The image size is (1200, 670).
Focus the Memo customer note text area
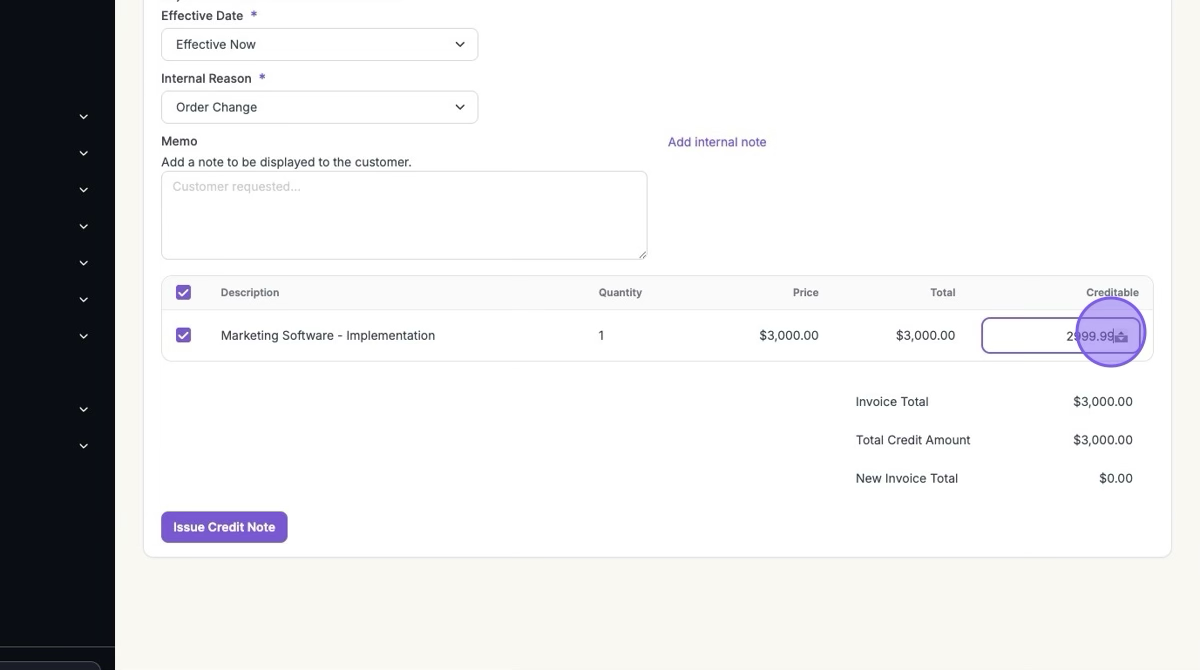(x=404, y=215)
